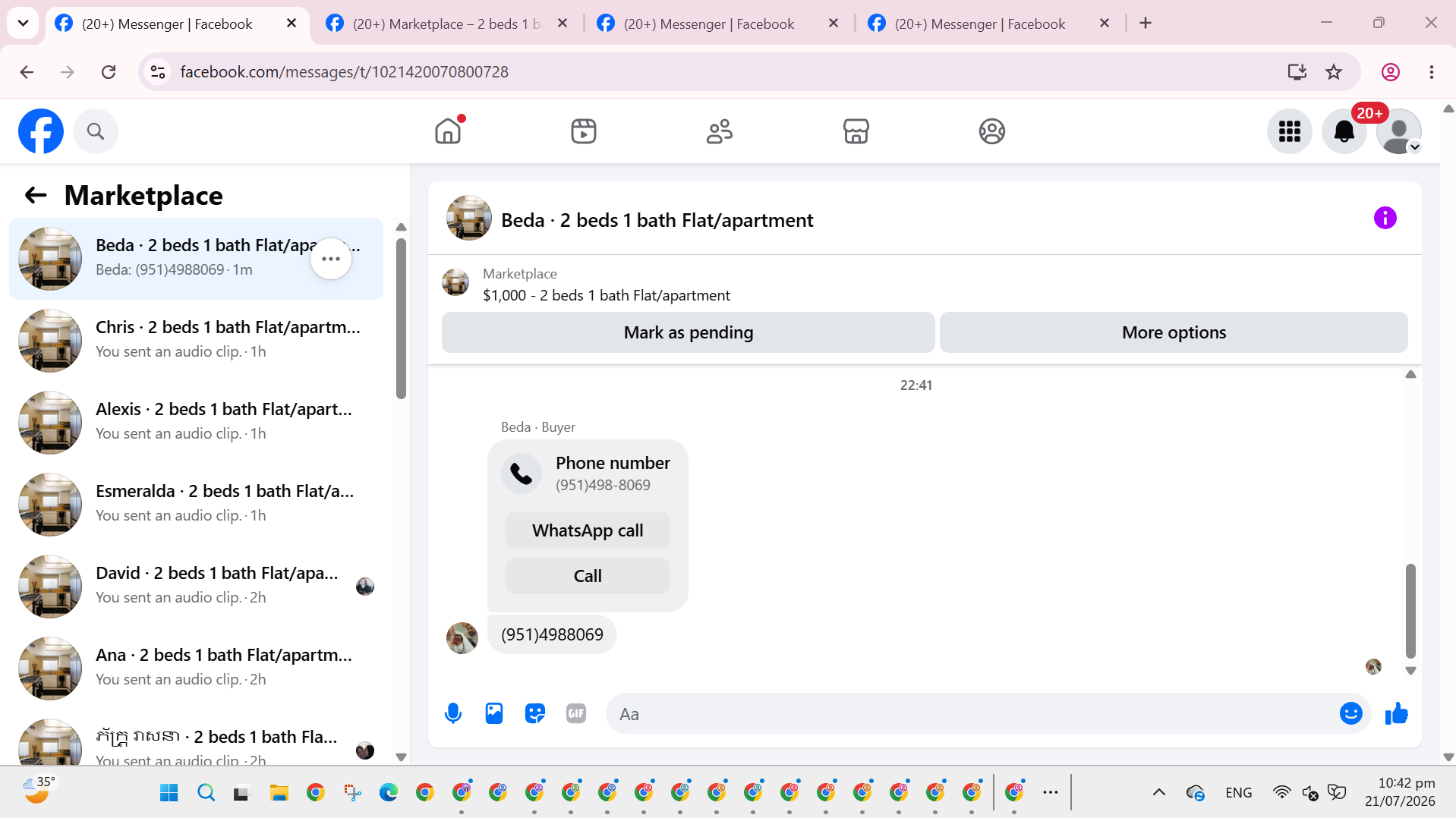This screenshot has width=1456, height=818.
Task: Open conversation information icon
Action: pos(1385,219)
